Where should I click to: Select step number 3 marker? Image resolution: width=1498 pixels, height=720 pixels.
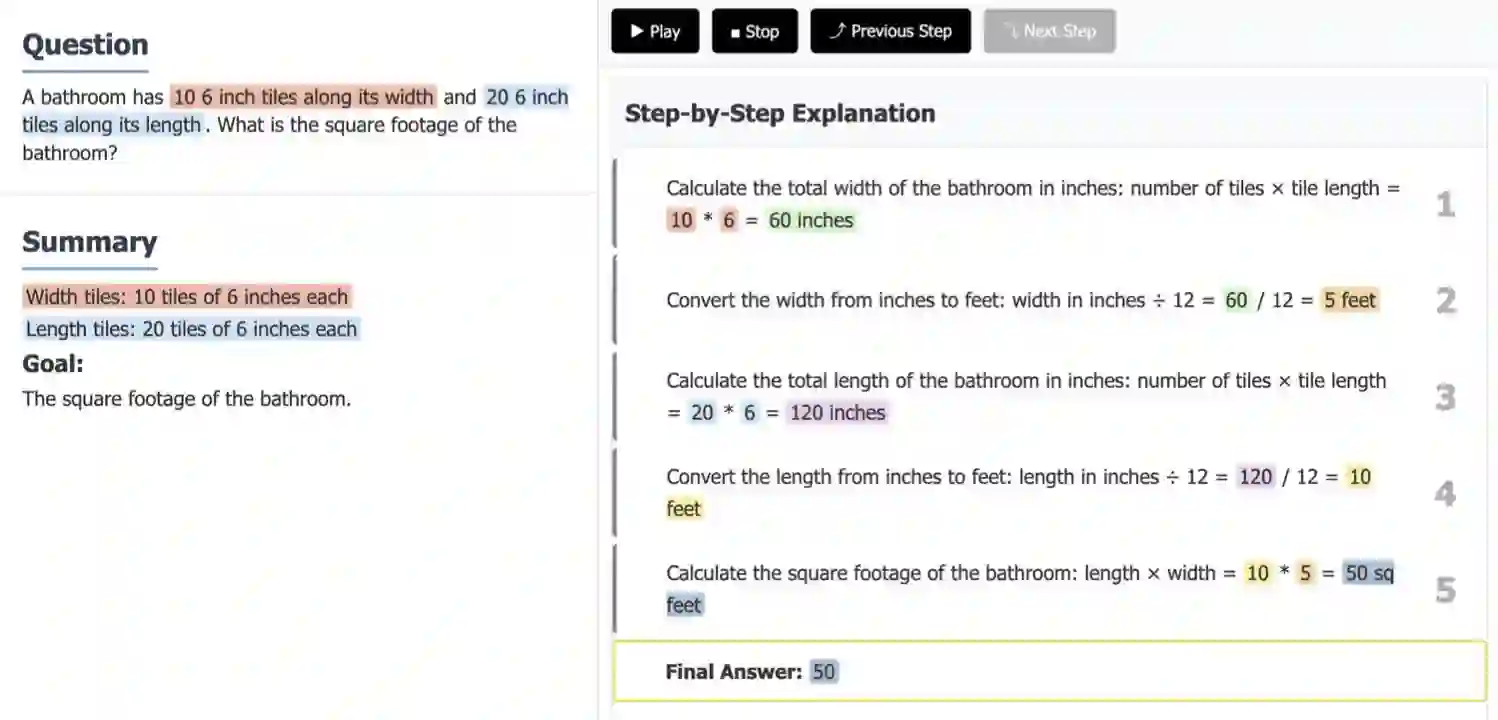pos(1445,397)
